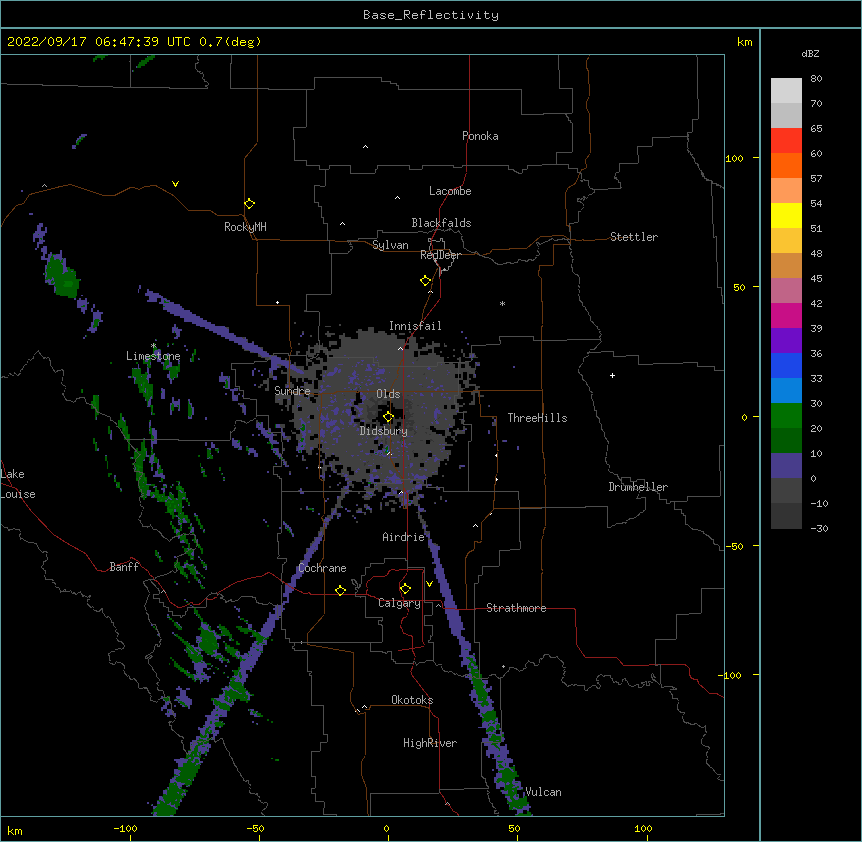862x842 pixels.
Task: Click the Cochrane town label
Action: click(x=322, y=568)
